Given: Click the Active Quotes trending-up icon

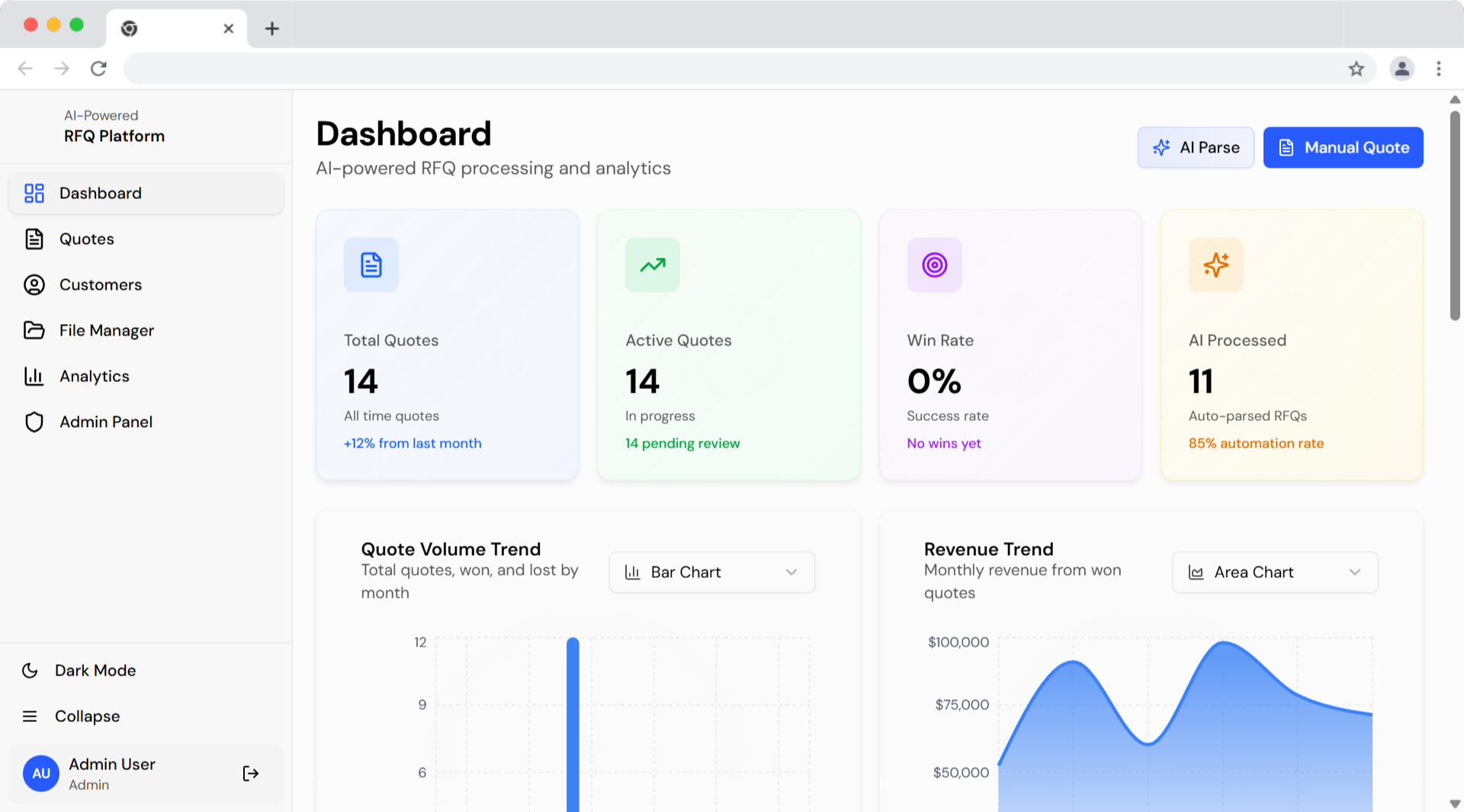Looking at the screenshot, I should click(653, 265).
